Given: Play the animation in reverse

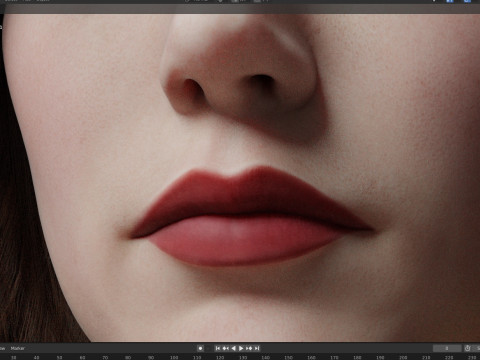Looking at the screenshot, I should [x=233, y=348].
